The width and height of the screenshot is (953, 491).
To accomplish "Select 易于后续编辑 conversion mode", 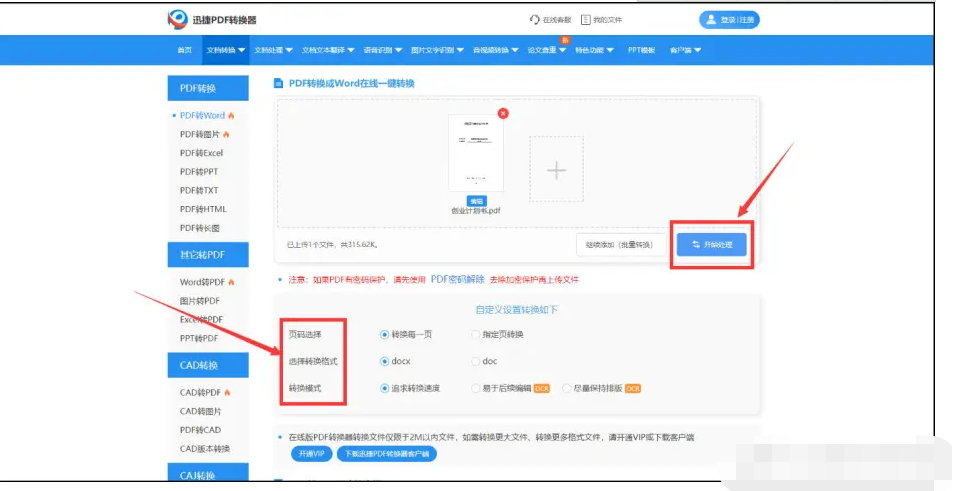I will point(476,388).
